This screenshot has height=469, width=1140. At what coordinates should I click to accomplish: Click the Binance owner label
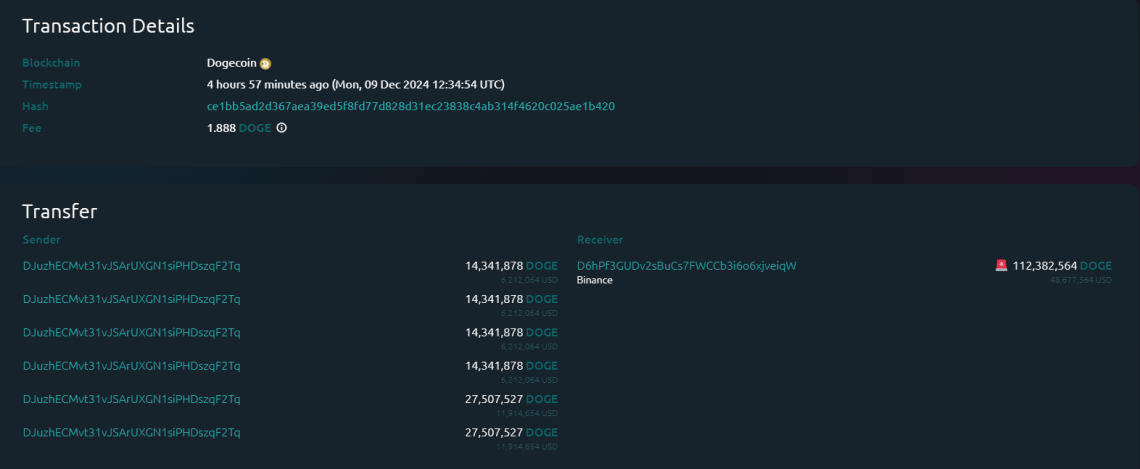coord(595,280)
